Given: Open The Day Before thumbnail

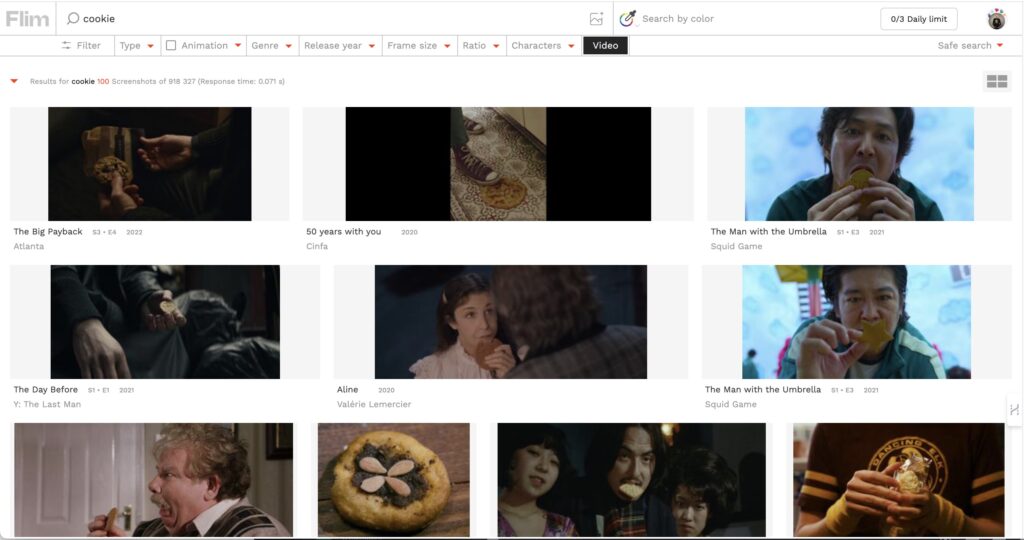Looking at the screenshot, I should pos(165,322).
